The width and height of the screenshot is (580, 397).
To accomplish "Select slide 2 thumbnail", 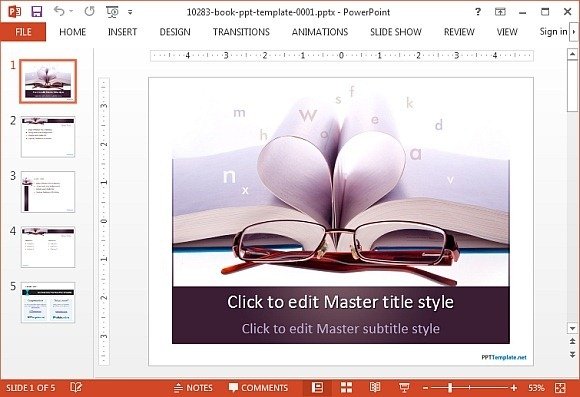I will 48,137.
